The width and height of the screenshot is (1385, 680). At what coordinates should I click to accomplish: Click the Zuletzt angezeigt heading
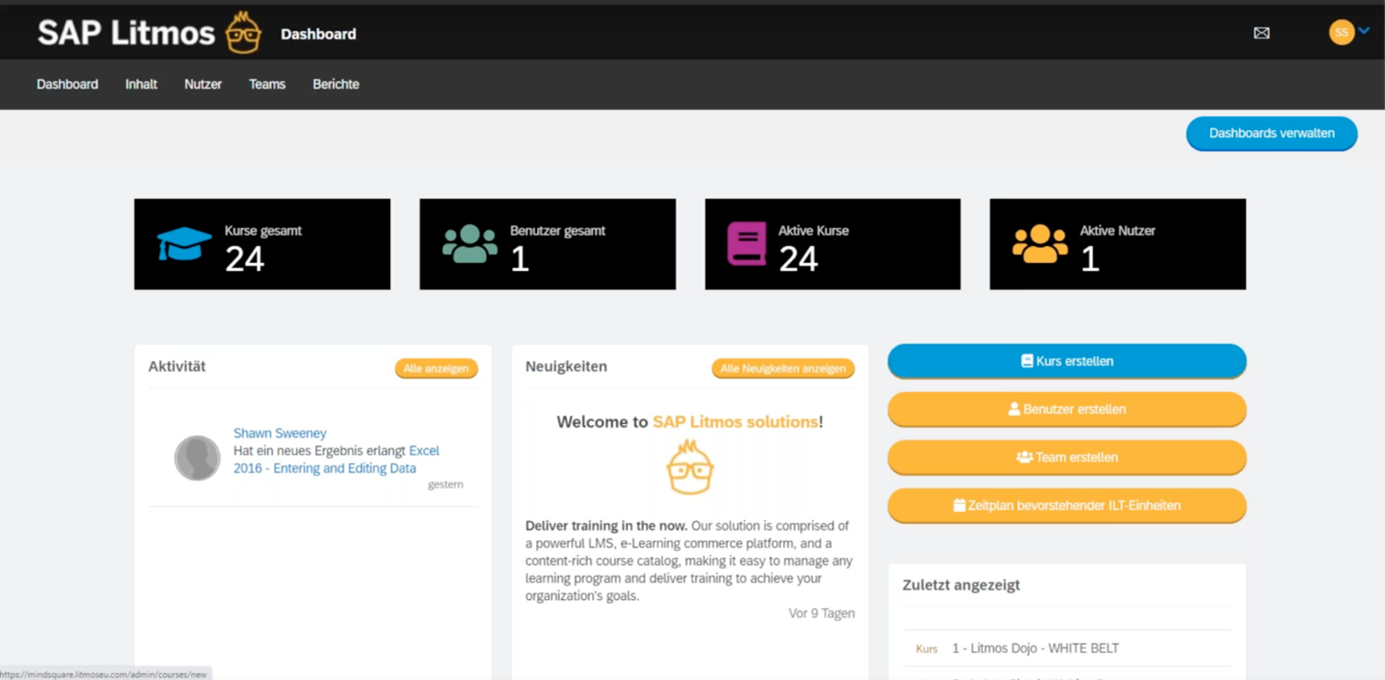(961, 585)
